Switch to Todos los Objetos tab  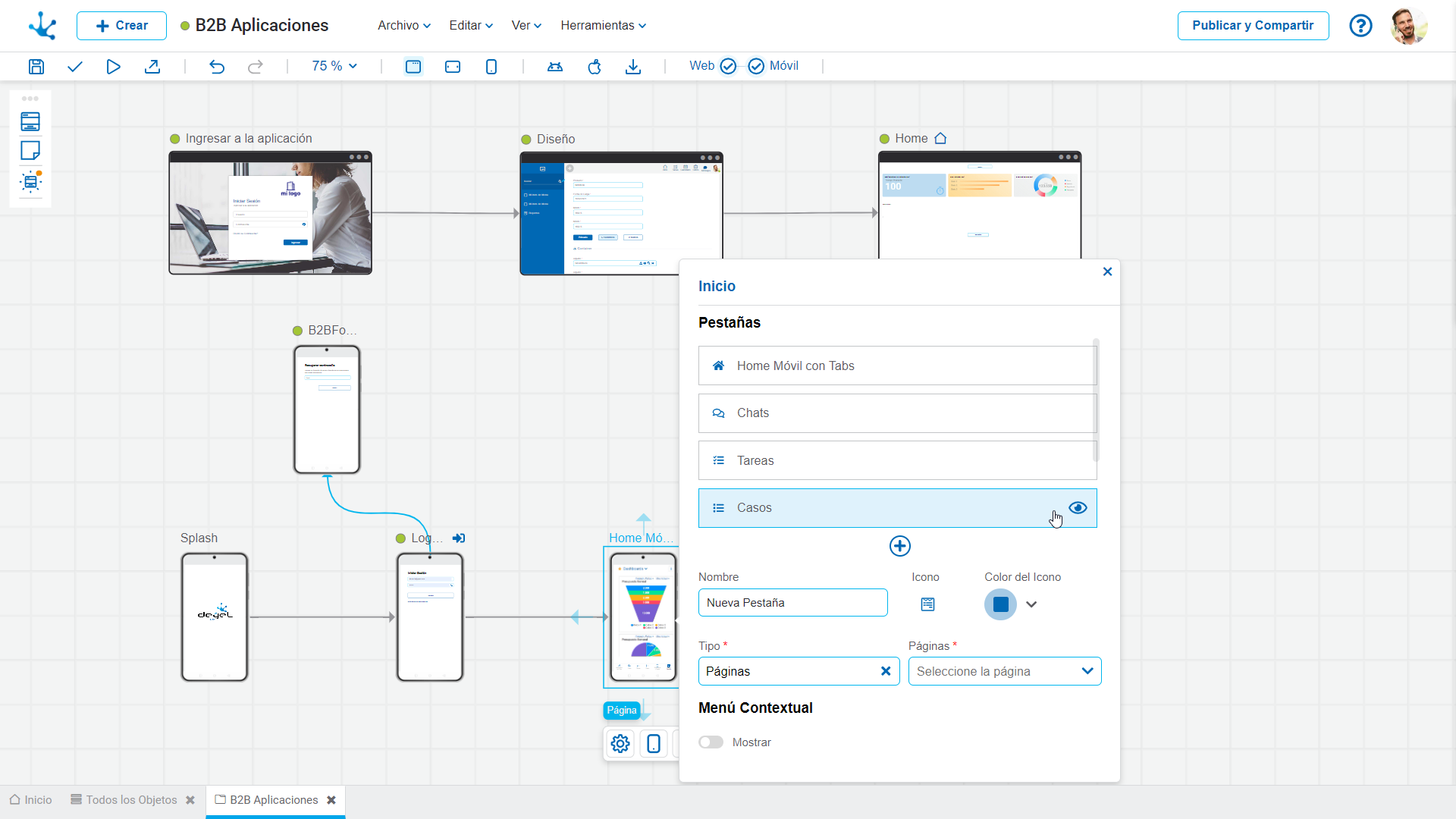130,800
